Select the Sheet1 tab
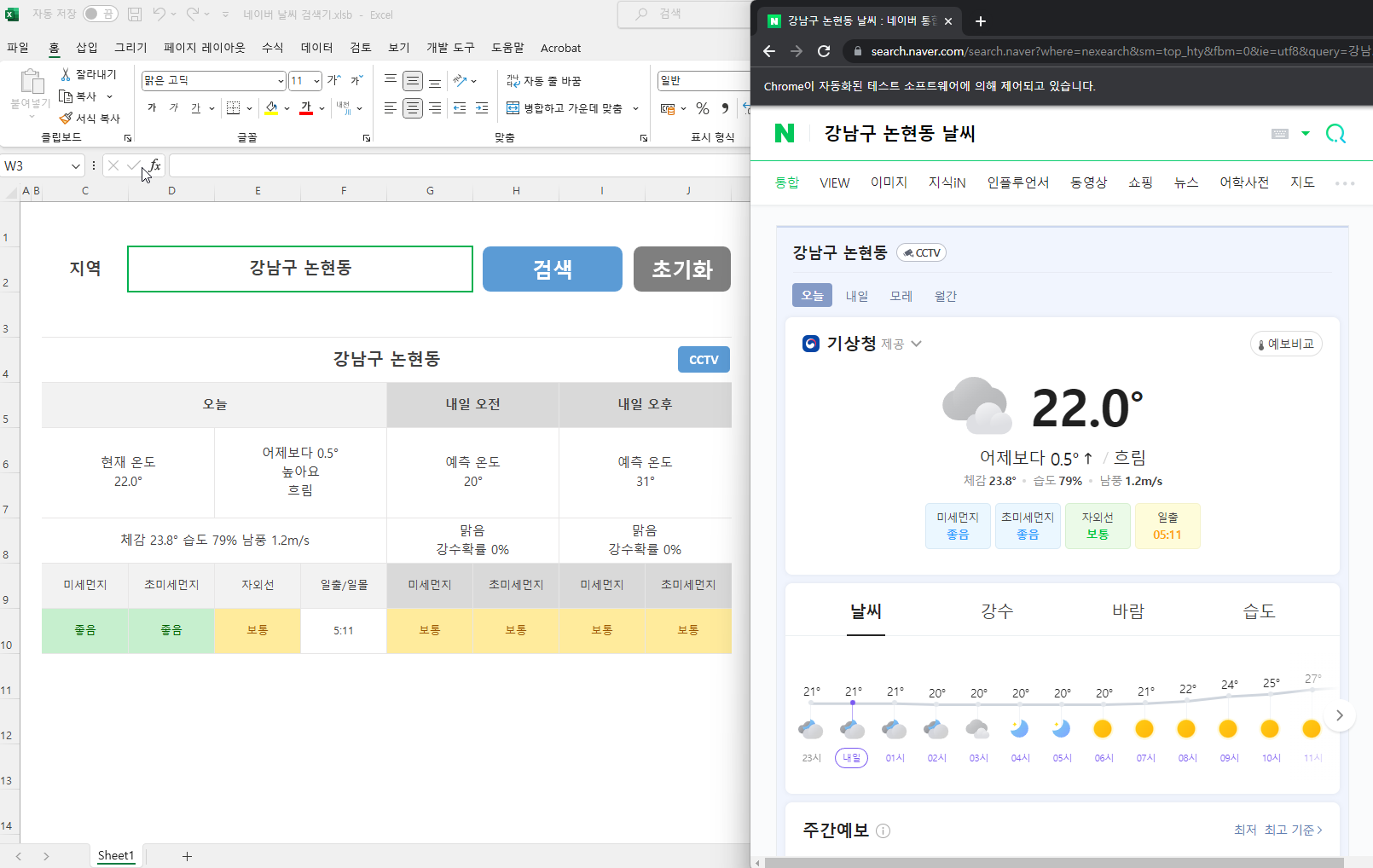 coord(116,855)
